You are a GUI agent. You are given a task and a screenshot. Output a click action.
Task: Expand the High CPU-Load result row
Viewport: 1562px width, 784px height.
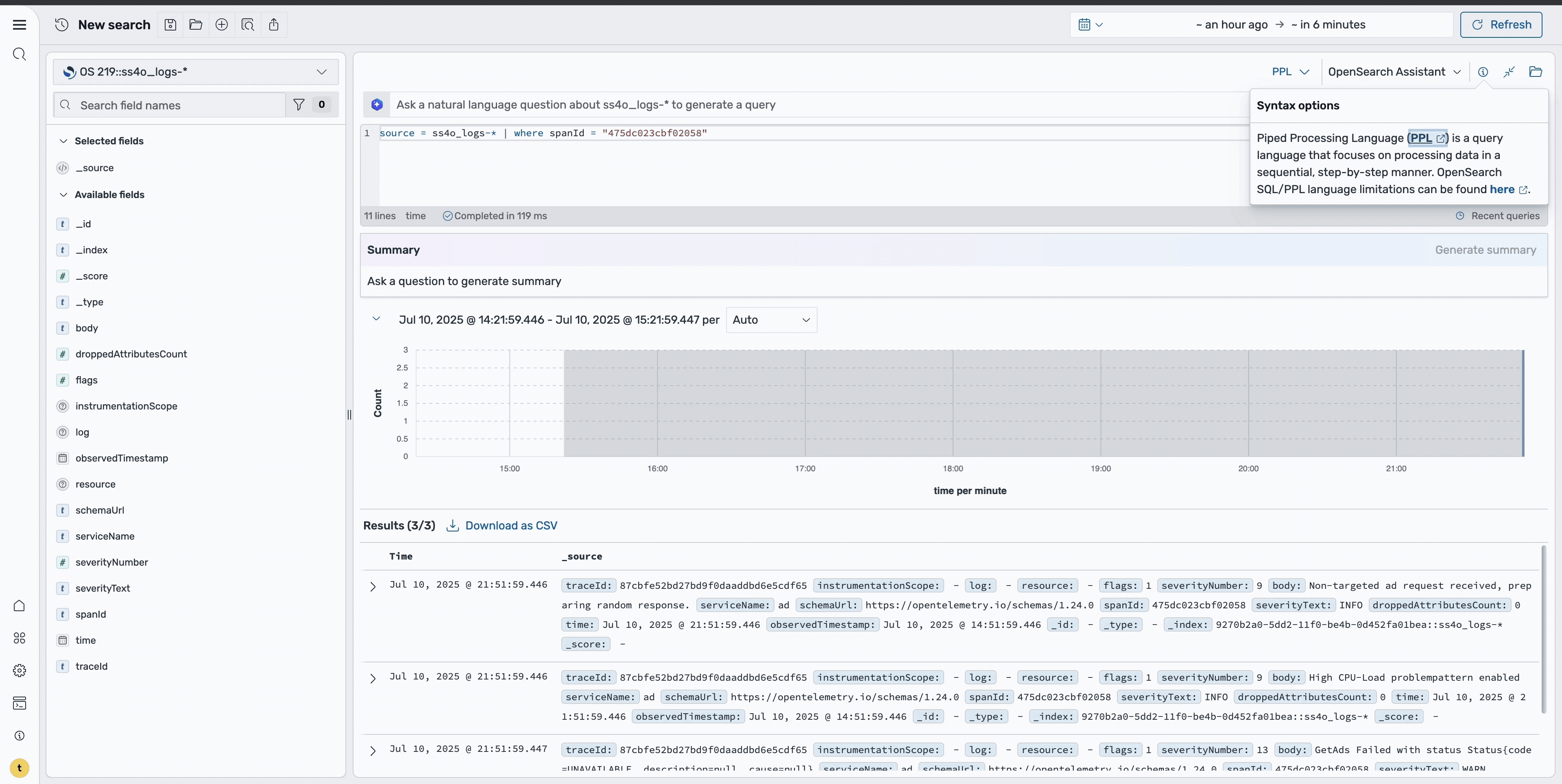pyautogui.click(x=373, y=679)
